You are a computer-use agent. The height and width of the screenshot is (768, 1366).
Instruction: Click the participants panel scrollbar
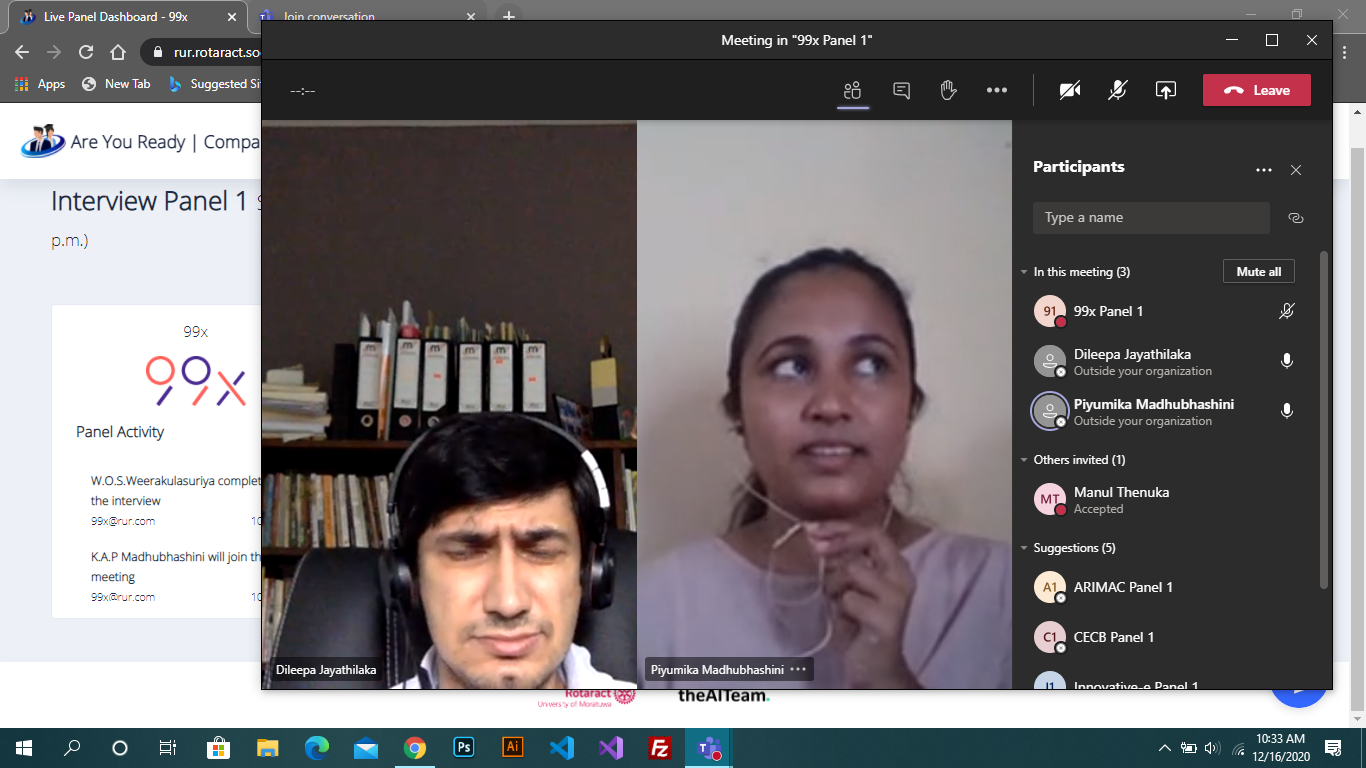click(1324, 420)
